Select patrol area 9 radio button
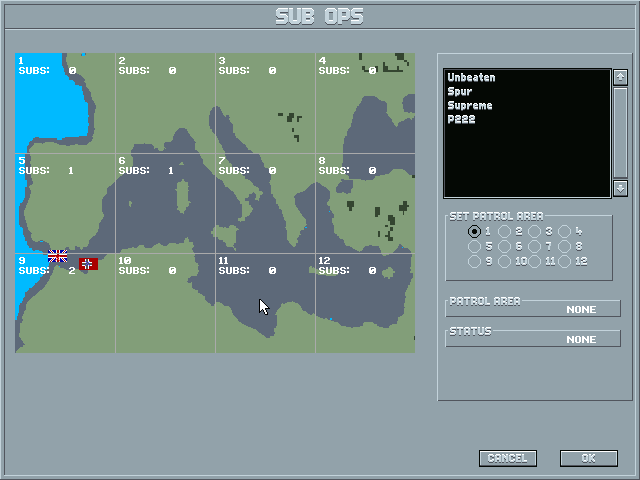This screenshot has height=480, width=640. coord(474,261)
